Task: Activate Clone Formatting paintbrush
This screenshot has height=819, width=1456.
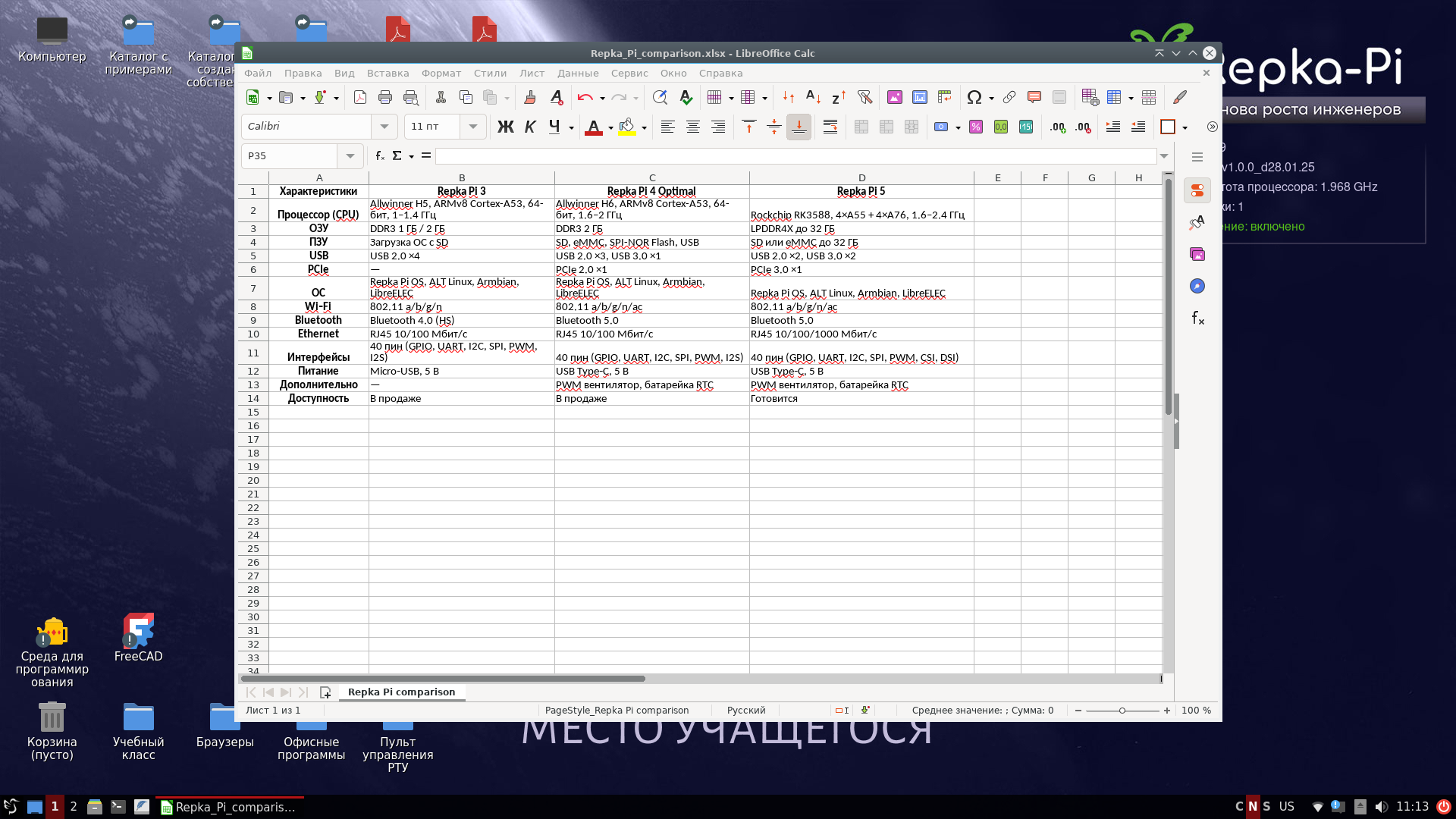Action: (x=530, y=97)
